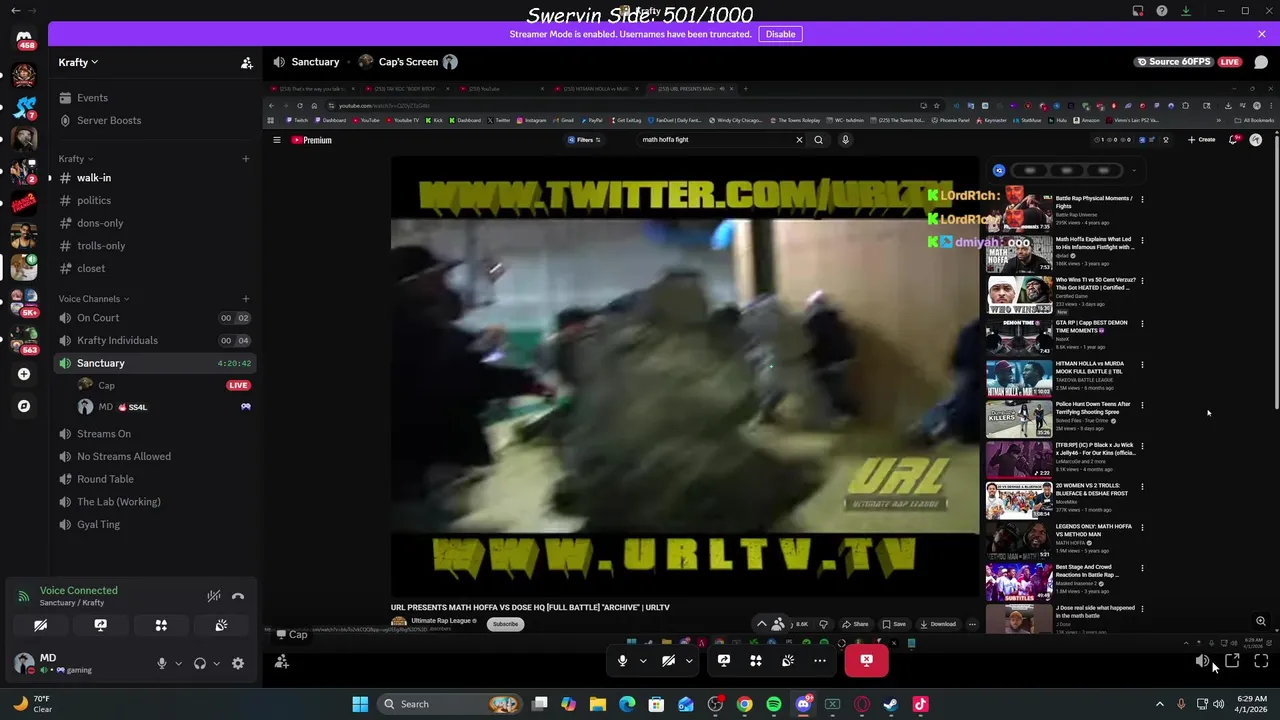1280x720 pixels.
Task: Mute microphone in user panel
Action: pos(162,663)
